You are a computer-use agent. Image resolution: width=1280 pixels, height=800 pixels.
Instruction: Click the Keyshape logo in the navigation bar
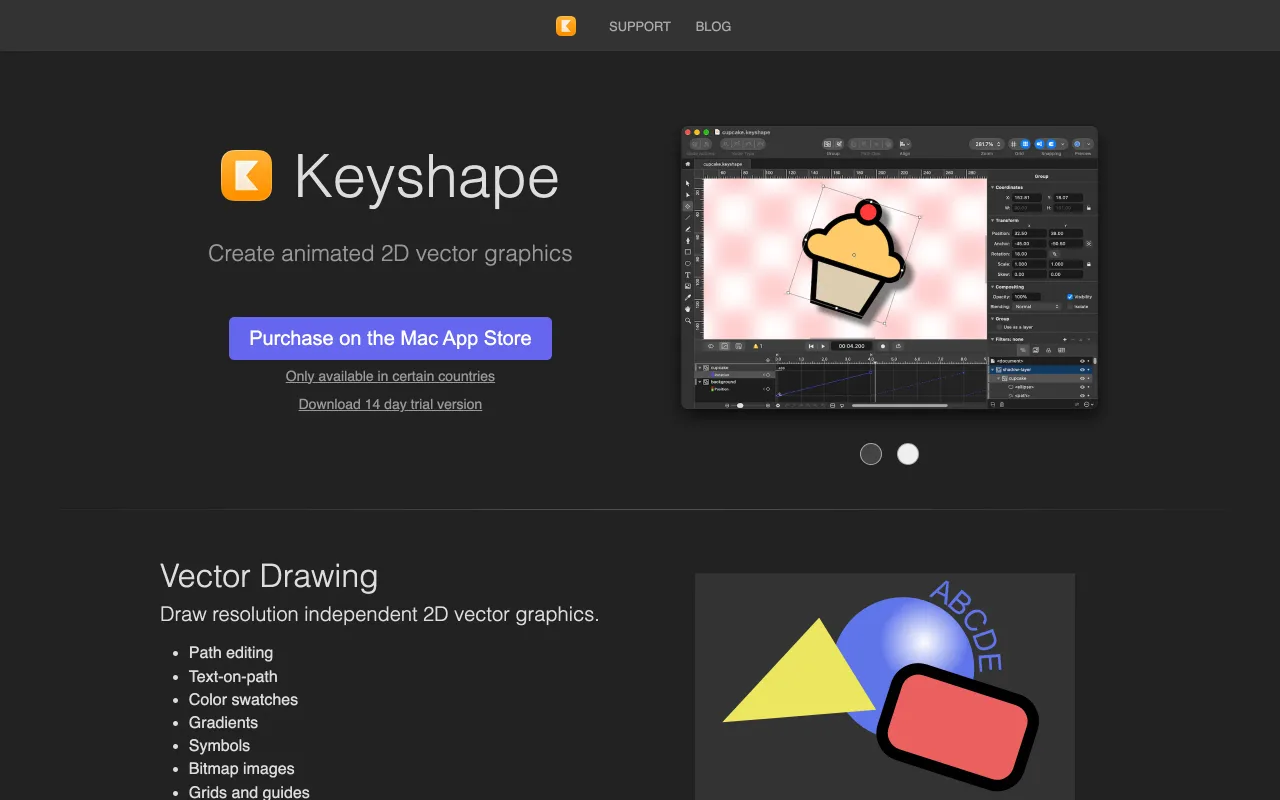tap(566, 26)
